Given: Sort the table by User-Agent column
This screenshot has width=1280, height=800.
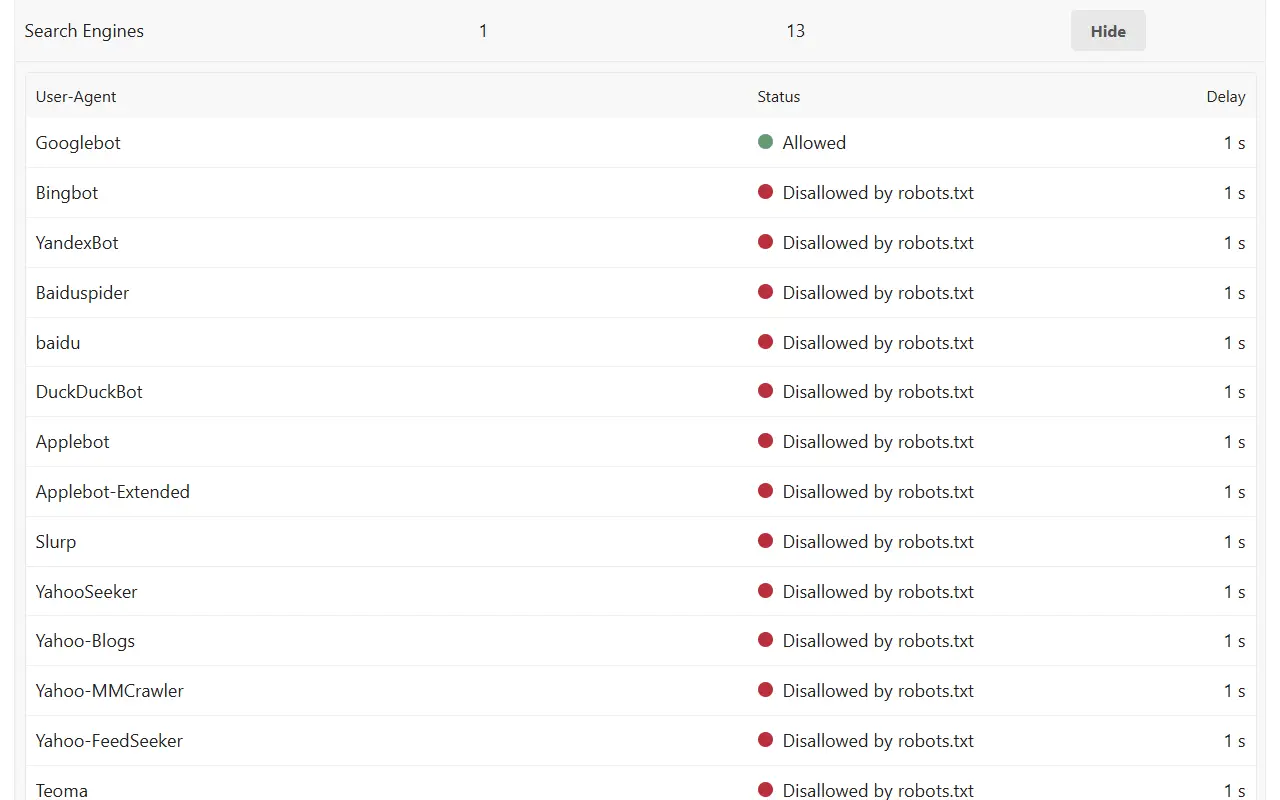Looking at the screenshot, I should [75, 96].
